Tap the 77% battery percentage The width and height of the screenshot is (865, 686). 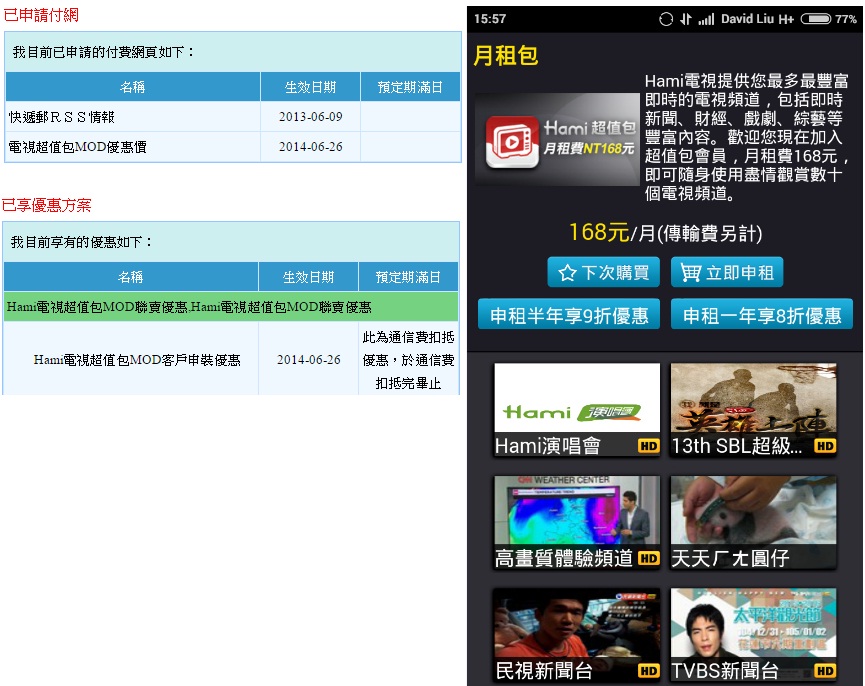[846, 19]
